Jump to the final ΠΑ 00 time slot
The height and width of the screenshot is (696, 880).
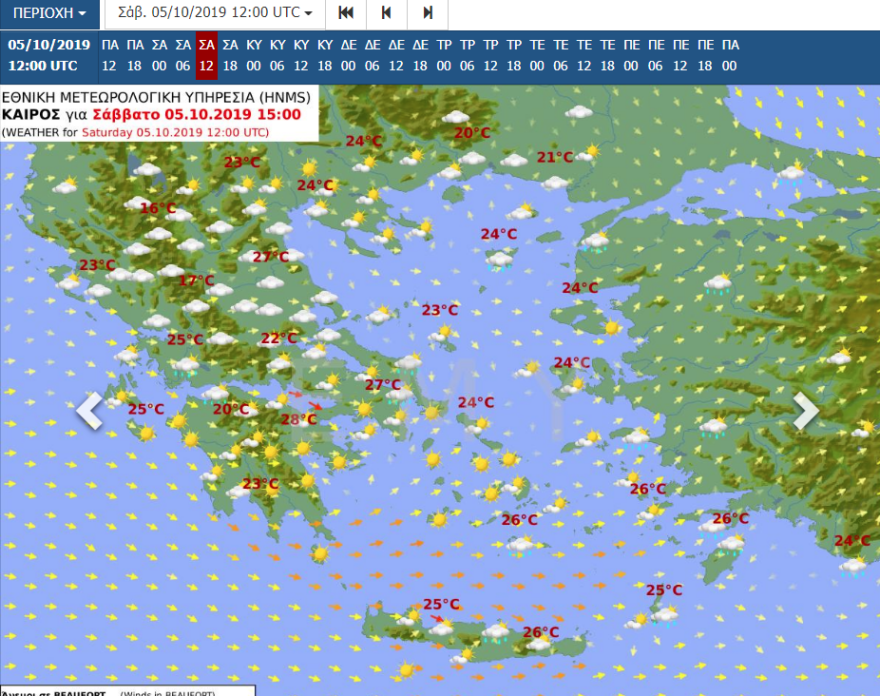(x=730, y=55)
